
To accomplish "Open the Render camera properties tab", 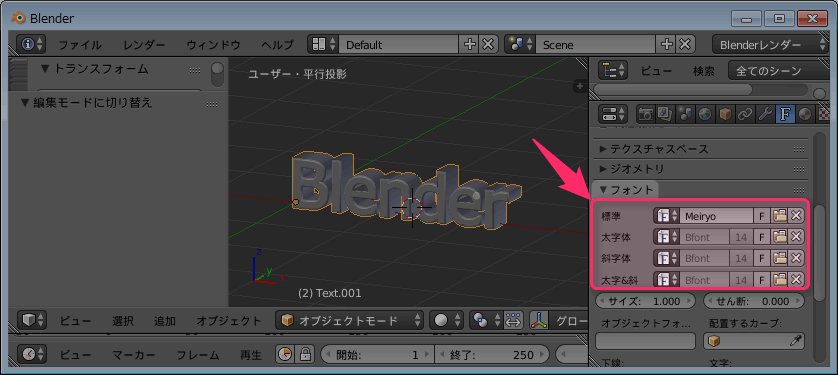I will (647, 114).
